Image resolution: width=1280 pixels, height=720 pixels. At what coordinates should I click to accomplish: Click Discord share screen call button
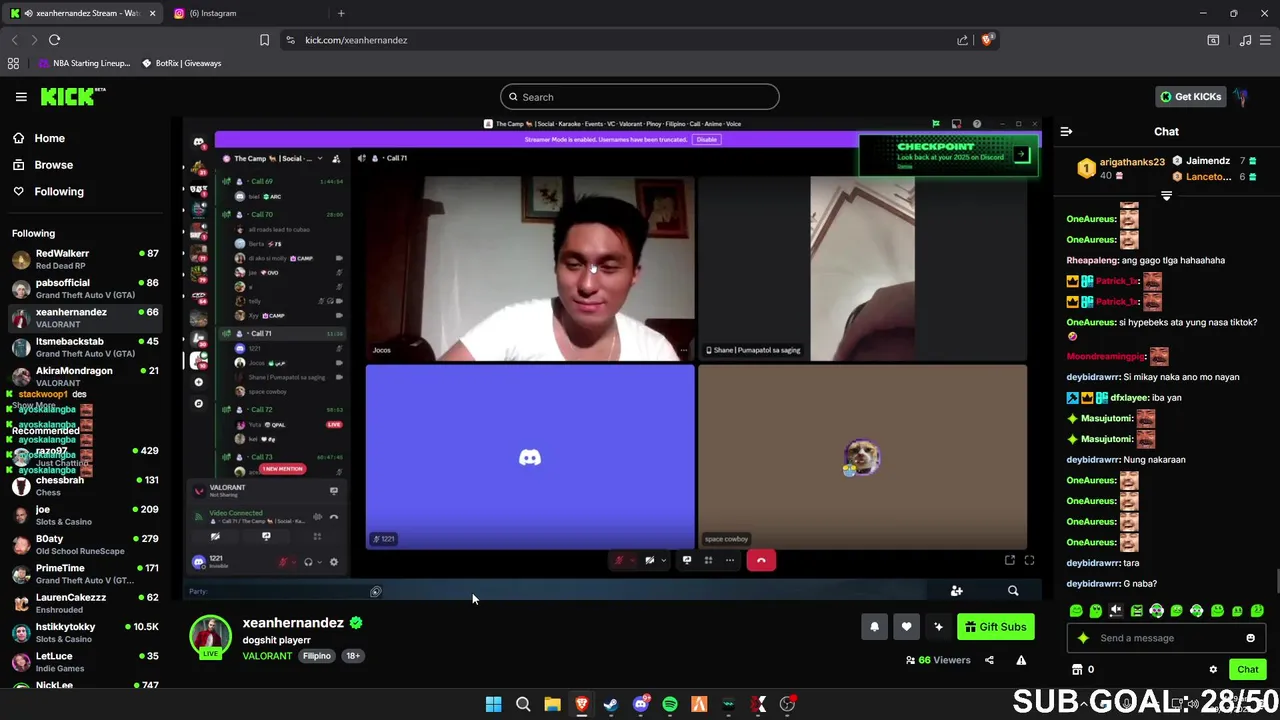coord(687,560)
